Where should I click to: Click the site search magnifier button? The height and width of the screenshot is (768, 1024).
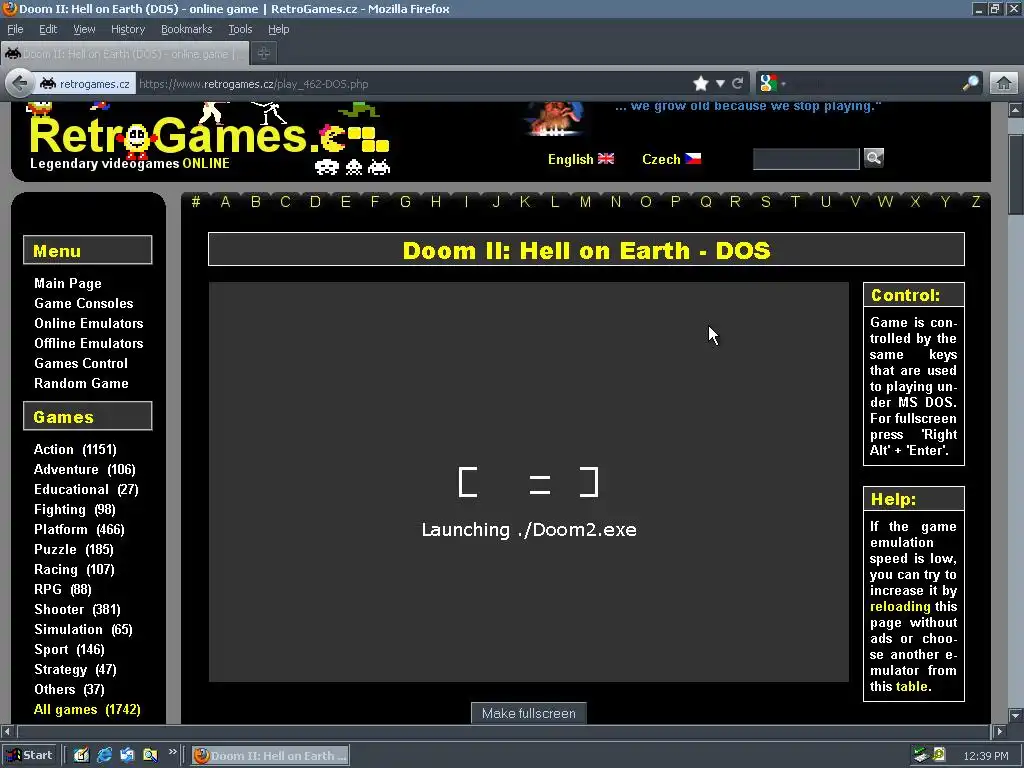(x=874, y=157)
